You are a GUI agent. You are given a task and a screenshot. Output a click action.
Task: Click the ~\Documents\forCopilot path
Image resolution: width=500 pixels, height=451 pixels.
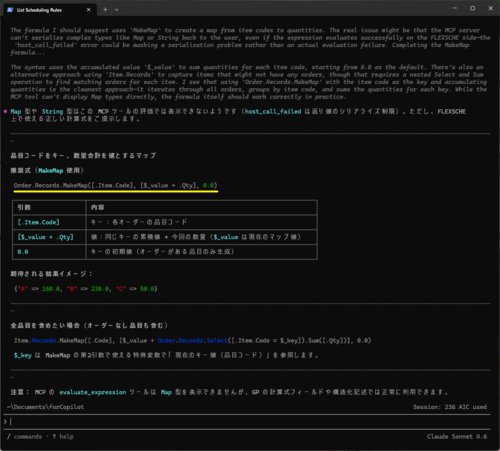tap(45, 407)
